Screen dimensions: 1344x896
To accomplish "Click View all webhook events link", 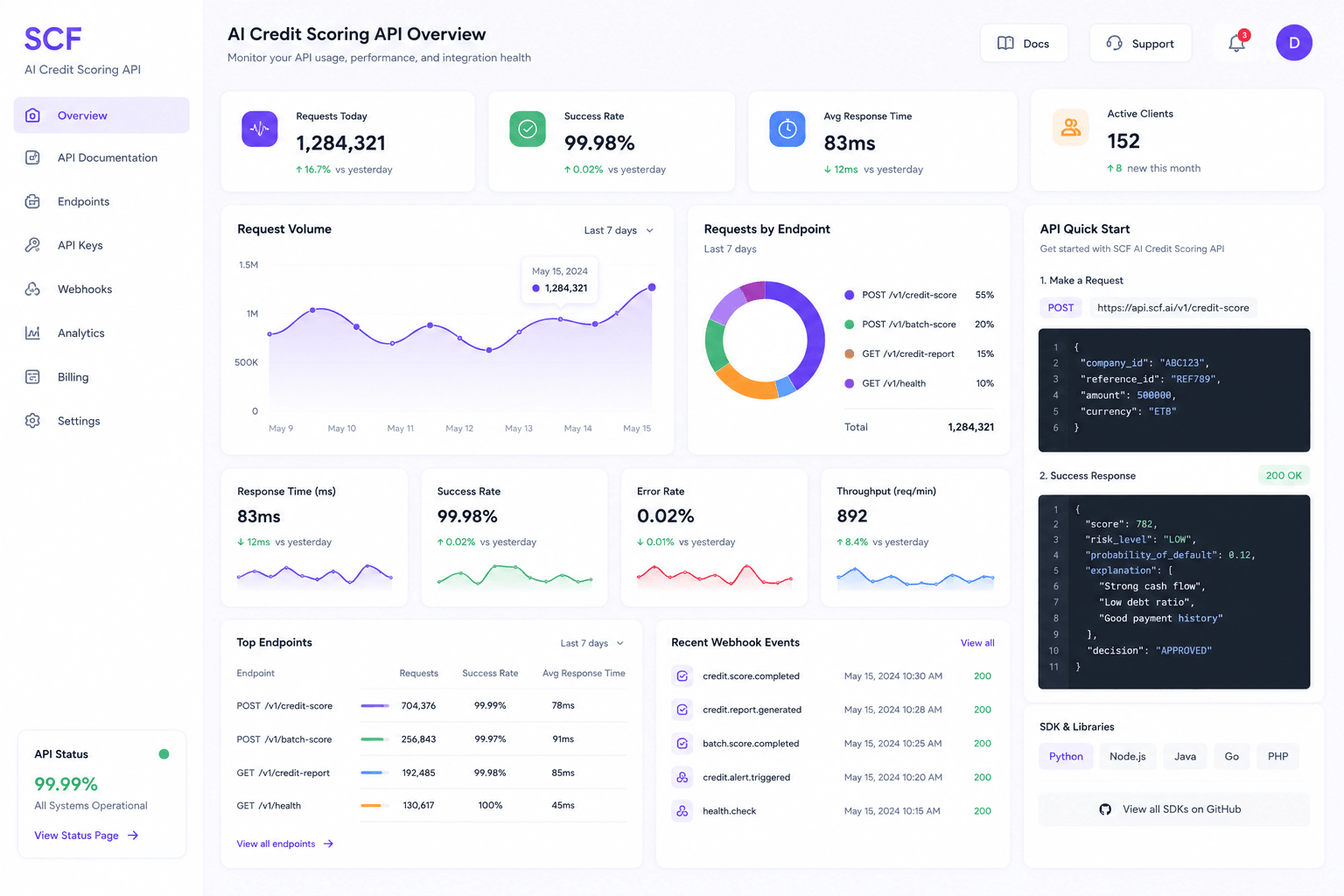I will click(977, 643).
